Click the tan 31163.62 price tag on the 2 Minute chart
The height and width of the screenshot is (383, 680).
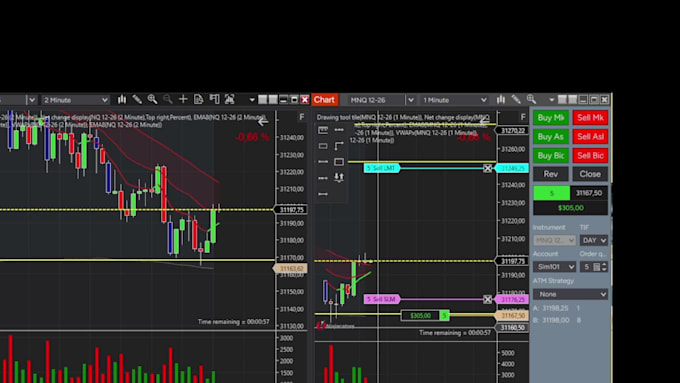(290, 268)
